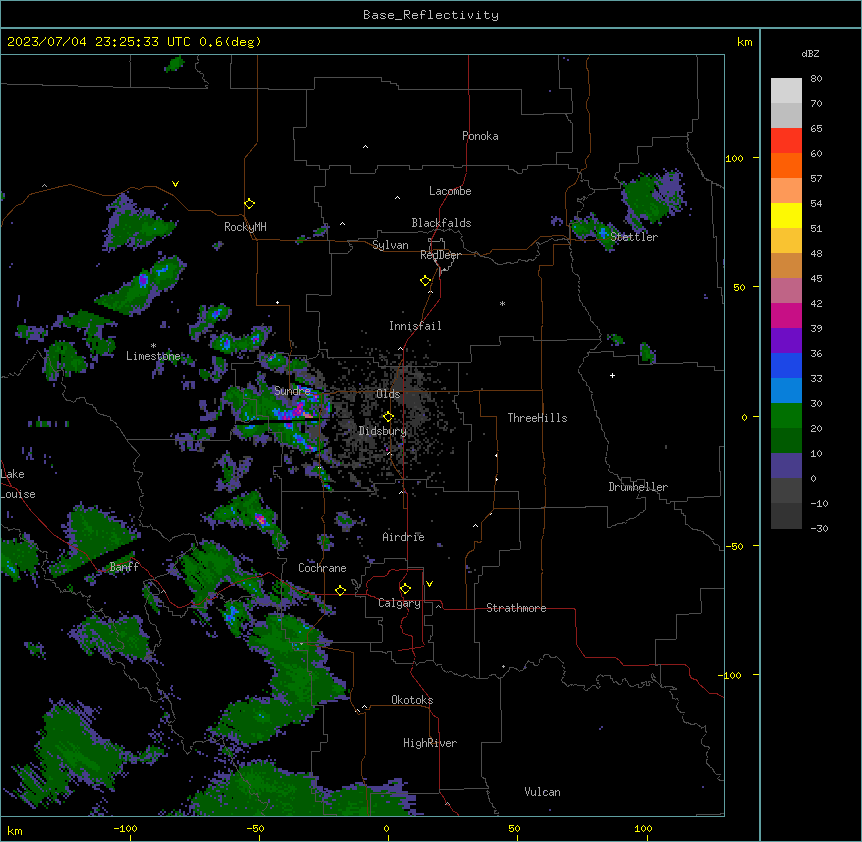
Task: Click the -30 value on dBZ legend
Action: click(x=819, y=529)
